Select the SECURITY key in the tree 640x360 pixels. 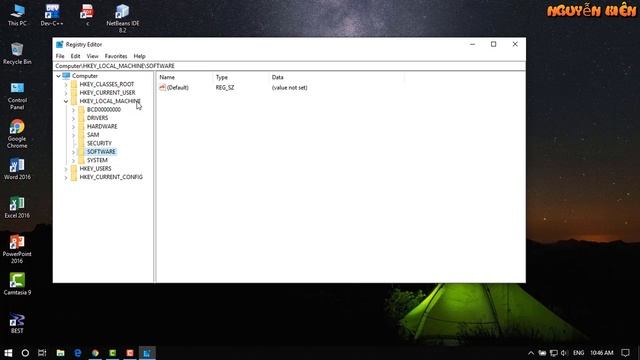point(99,143)
